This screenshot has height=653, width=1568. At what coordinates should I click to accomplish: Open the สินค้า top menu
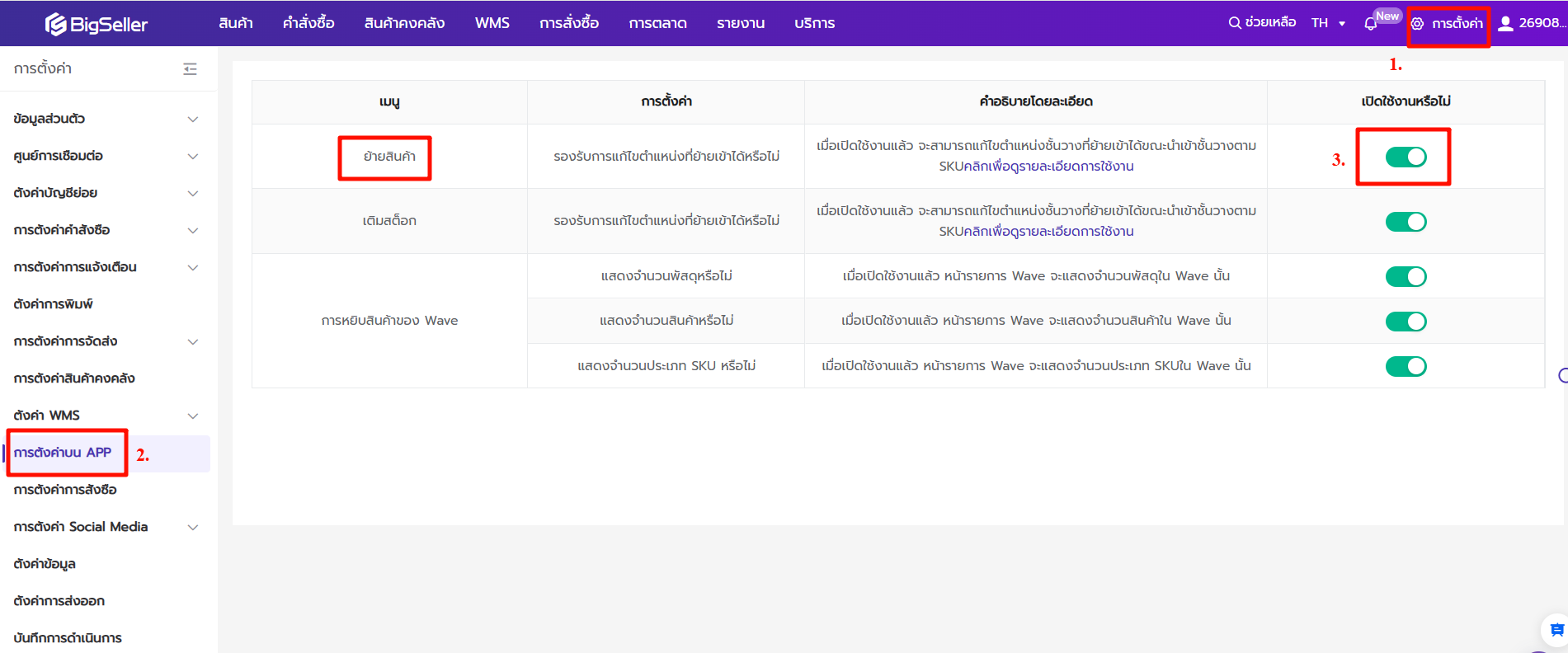point(236,23)
